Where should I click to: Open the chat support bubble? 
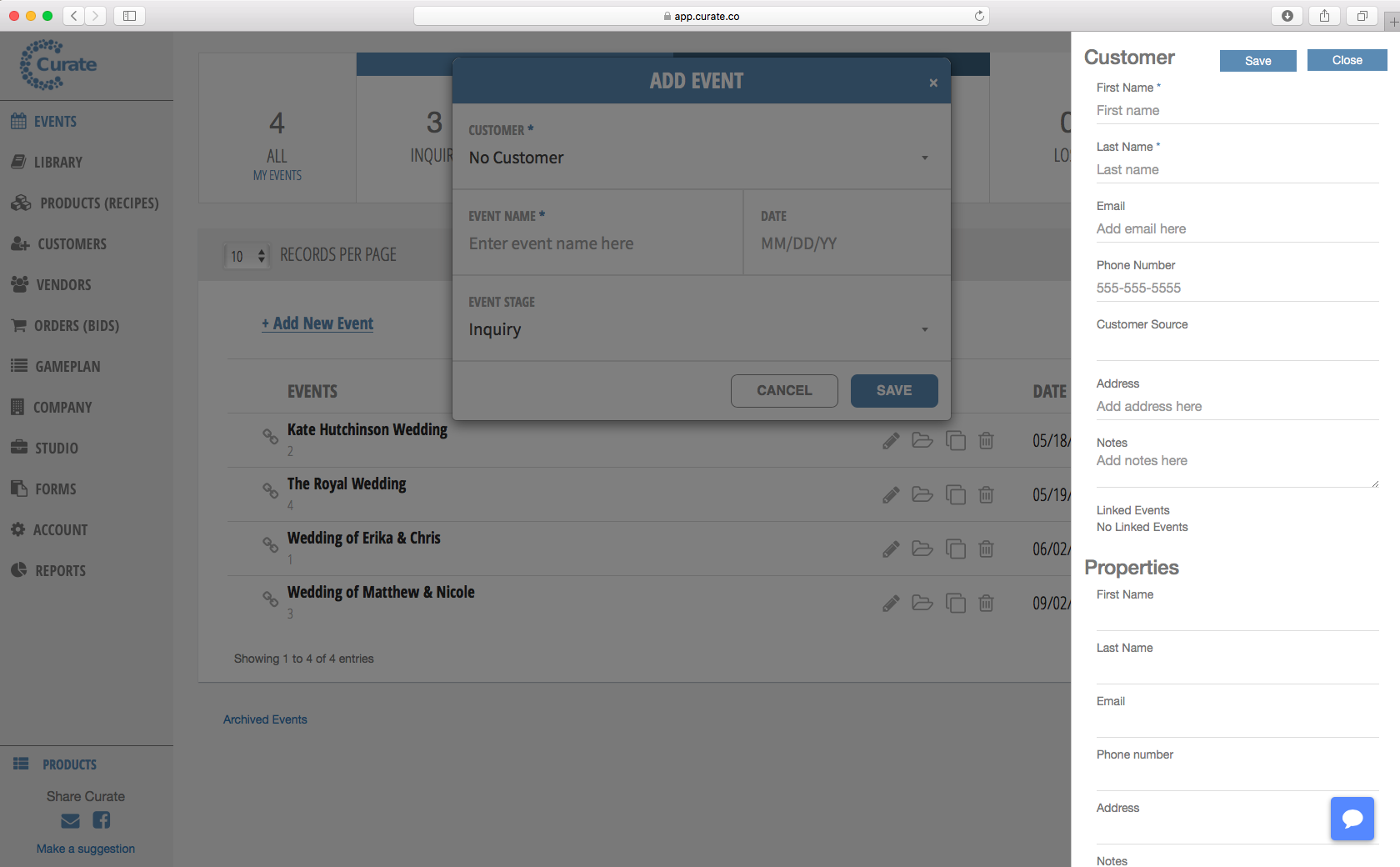click(x=1352, y=819)
